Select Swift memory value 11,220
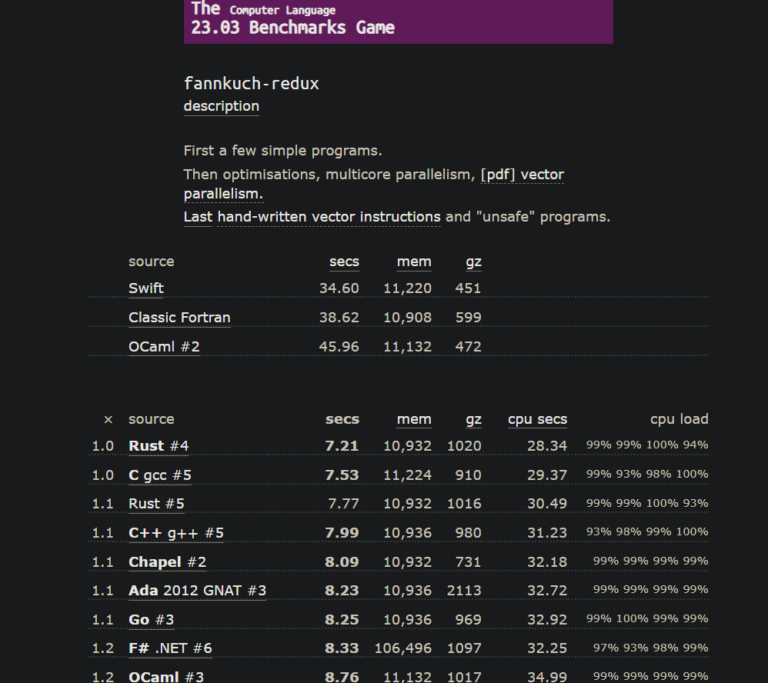Viewport: 768px width, 683px height. [408, 289]
